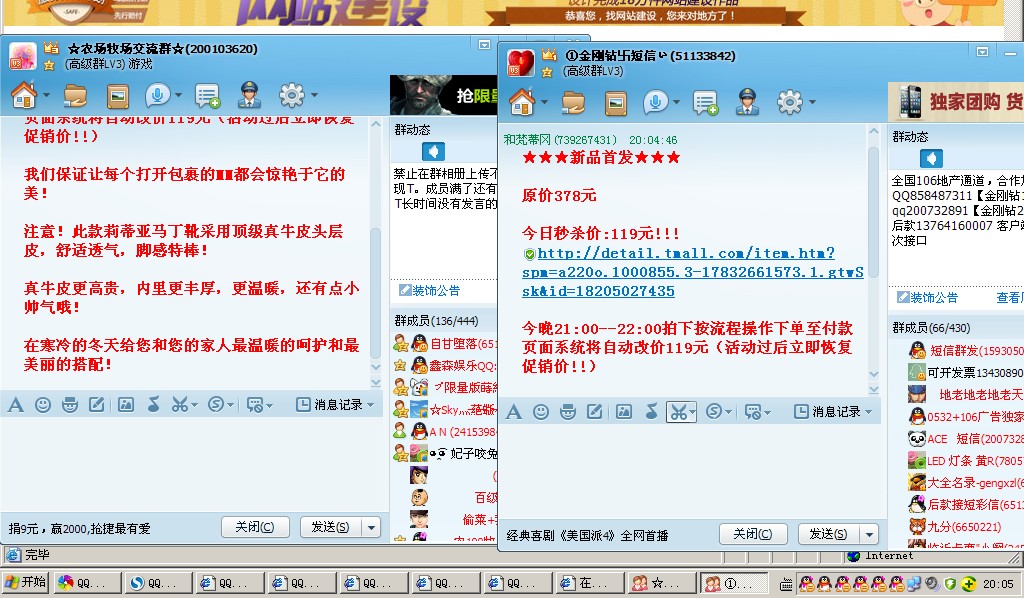
Task: Click music note icon in 农场牧场交流群 chat toolbar
Action: click(x=153, y=405)
